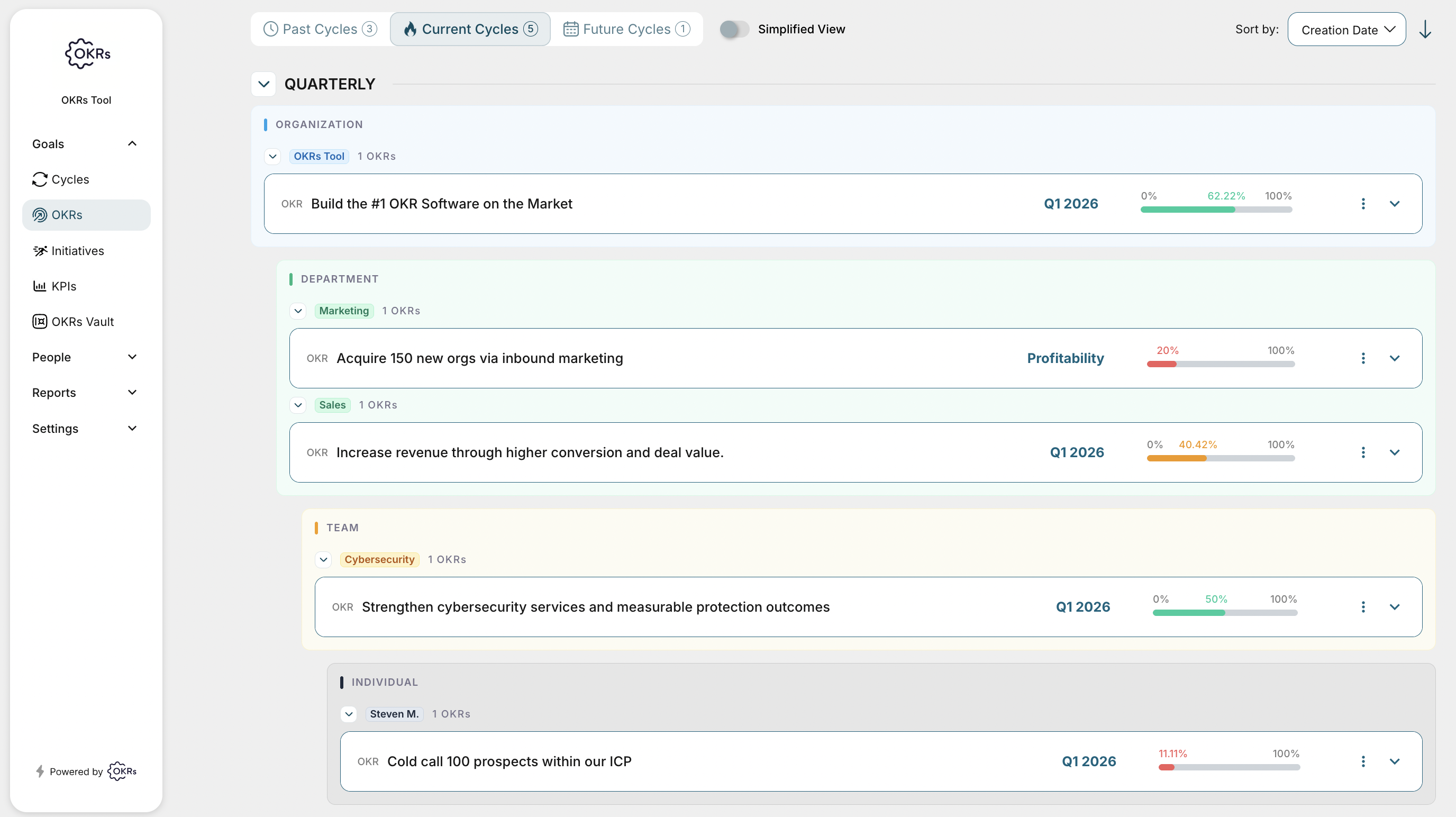
Task: Select the Future Cycles filter
Action: (626, 29)
